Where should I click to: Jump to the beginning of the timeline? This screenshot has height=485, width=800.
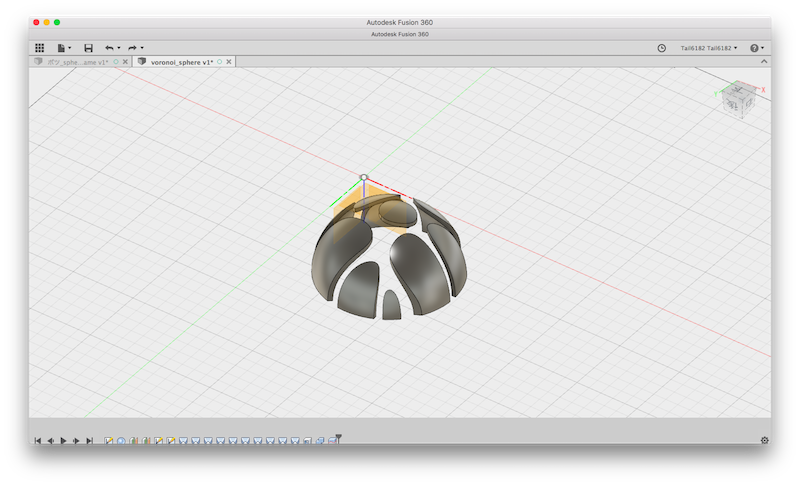(38, 441)
